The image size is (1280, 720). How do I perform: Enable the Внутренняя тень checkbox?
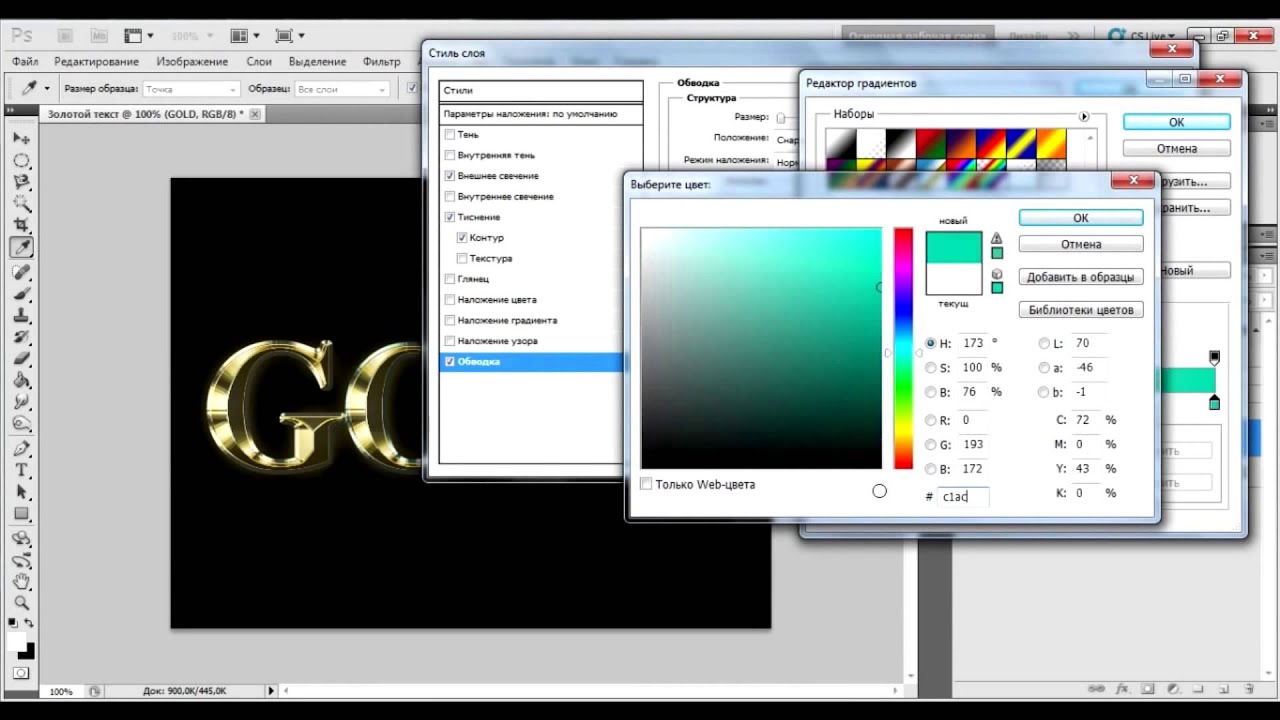(450, 155)
